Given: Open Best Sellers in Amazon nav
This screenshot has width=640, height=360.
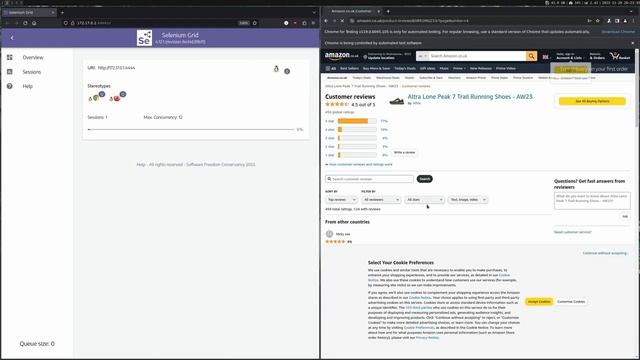Looking at the screenshot, I should (x=349, y=69).
